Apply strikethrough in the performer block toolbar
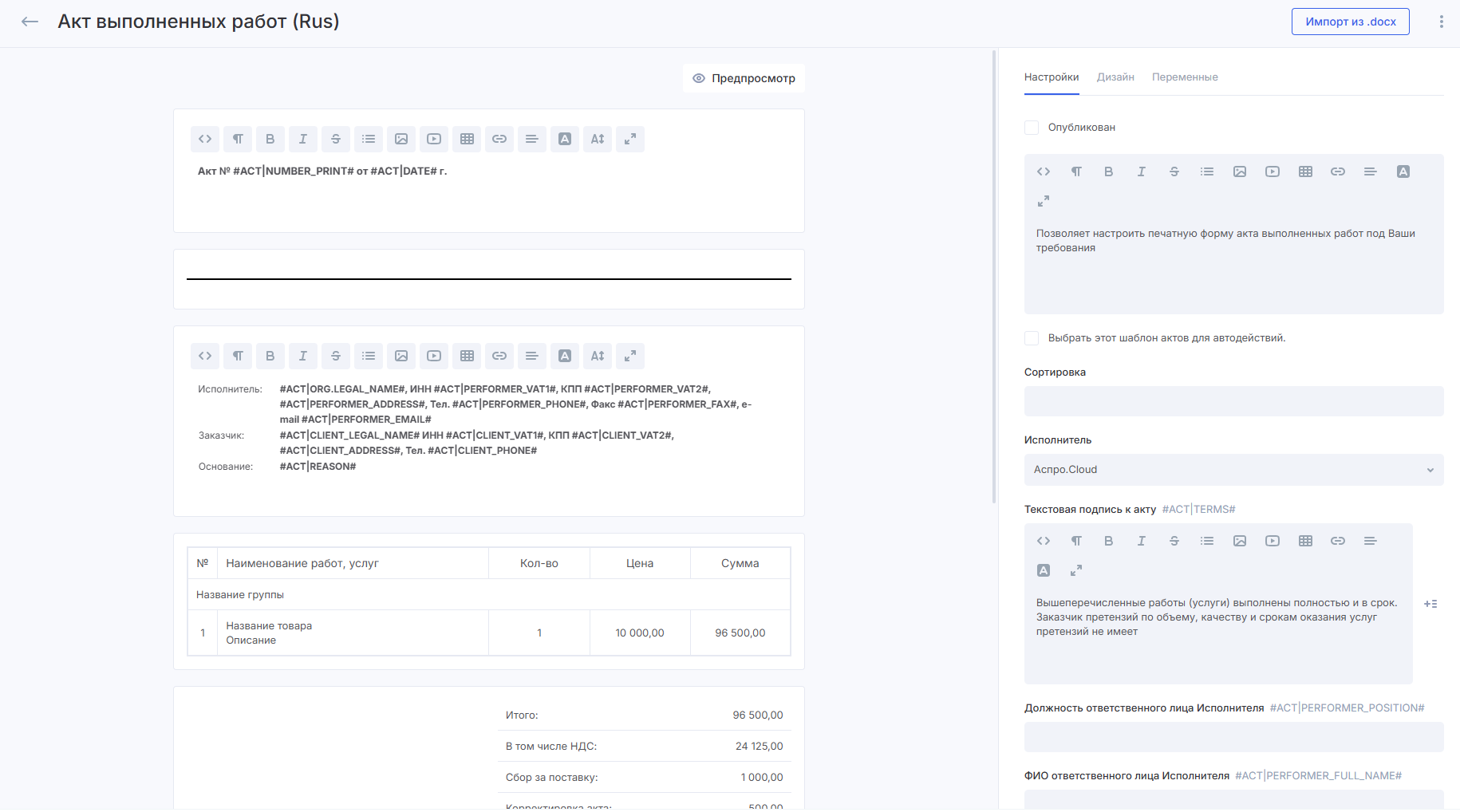This screenshot has width=1460, height=812. [336, 356]
